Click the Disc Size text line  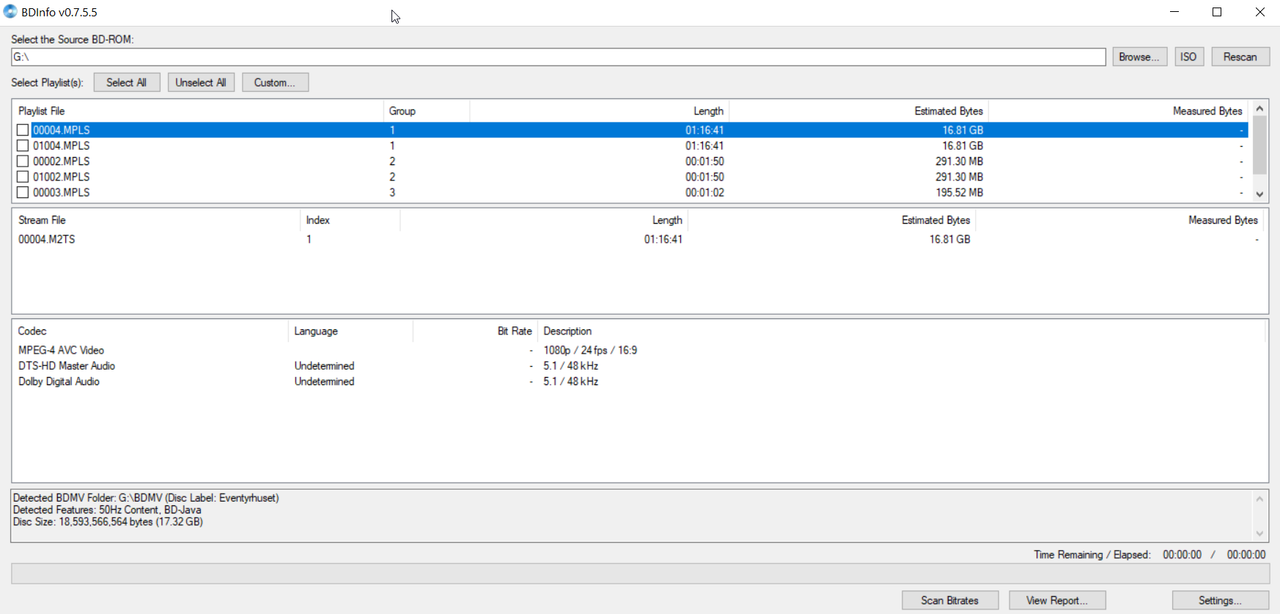108,522
